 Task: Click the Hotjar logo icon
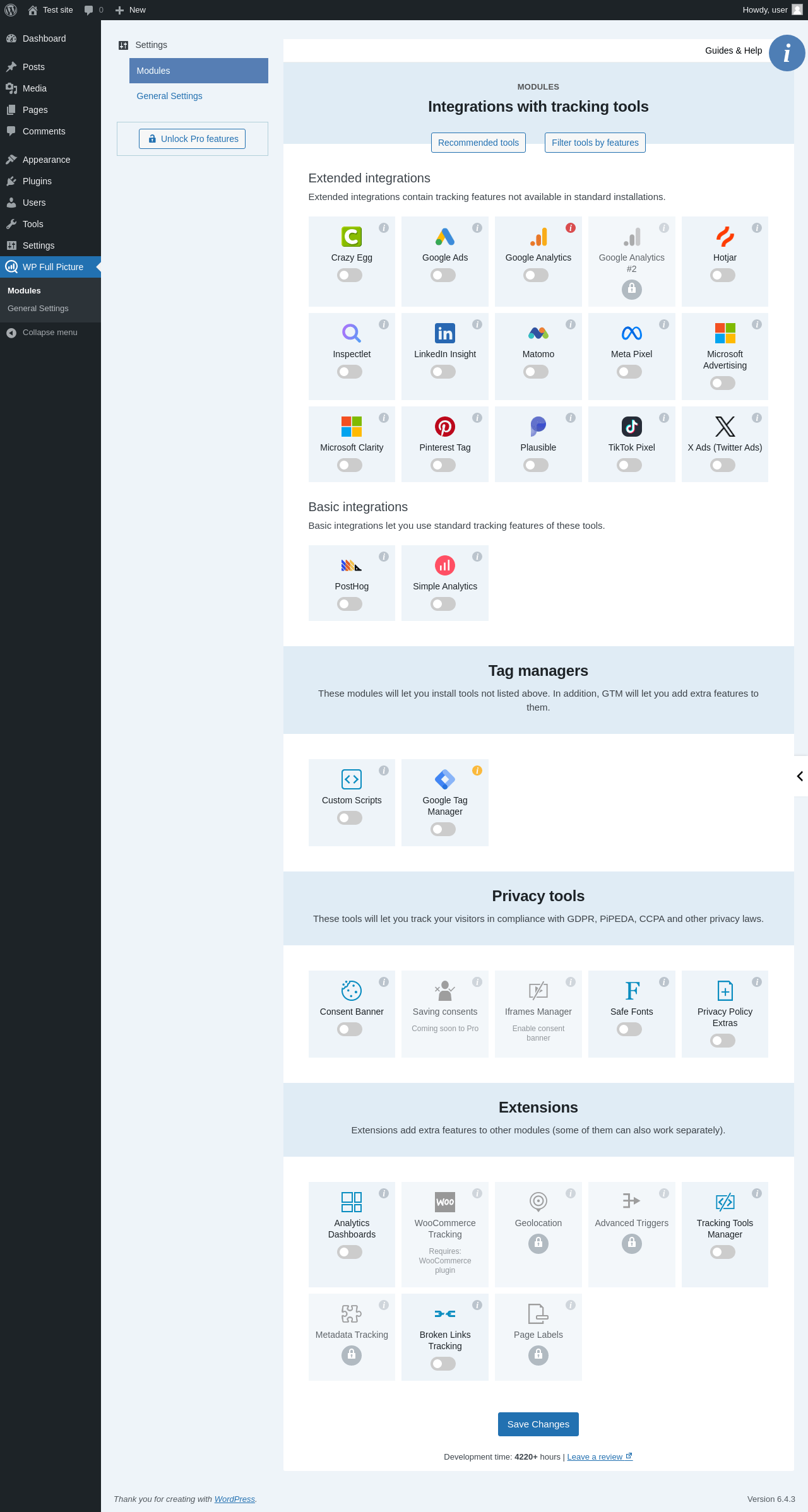(725, 237)
